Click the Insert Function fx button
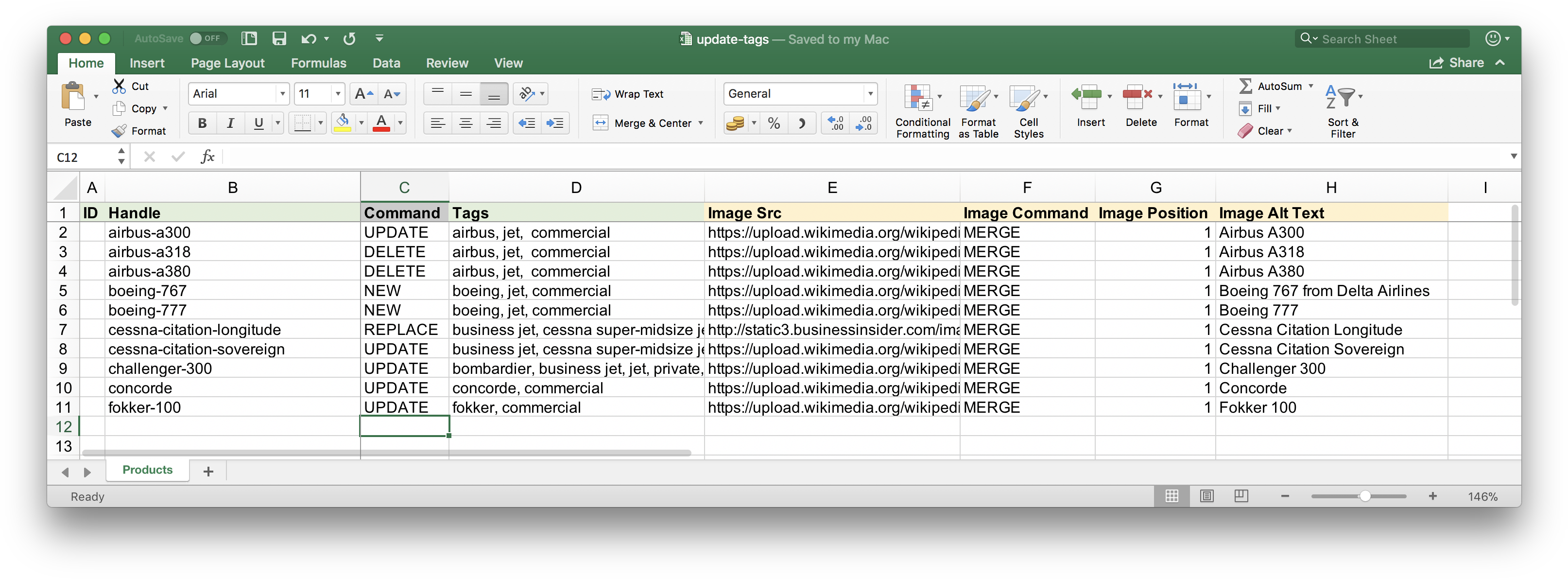This screenshot has height=579, width=1568. click(207, 157)
